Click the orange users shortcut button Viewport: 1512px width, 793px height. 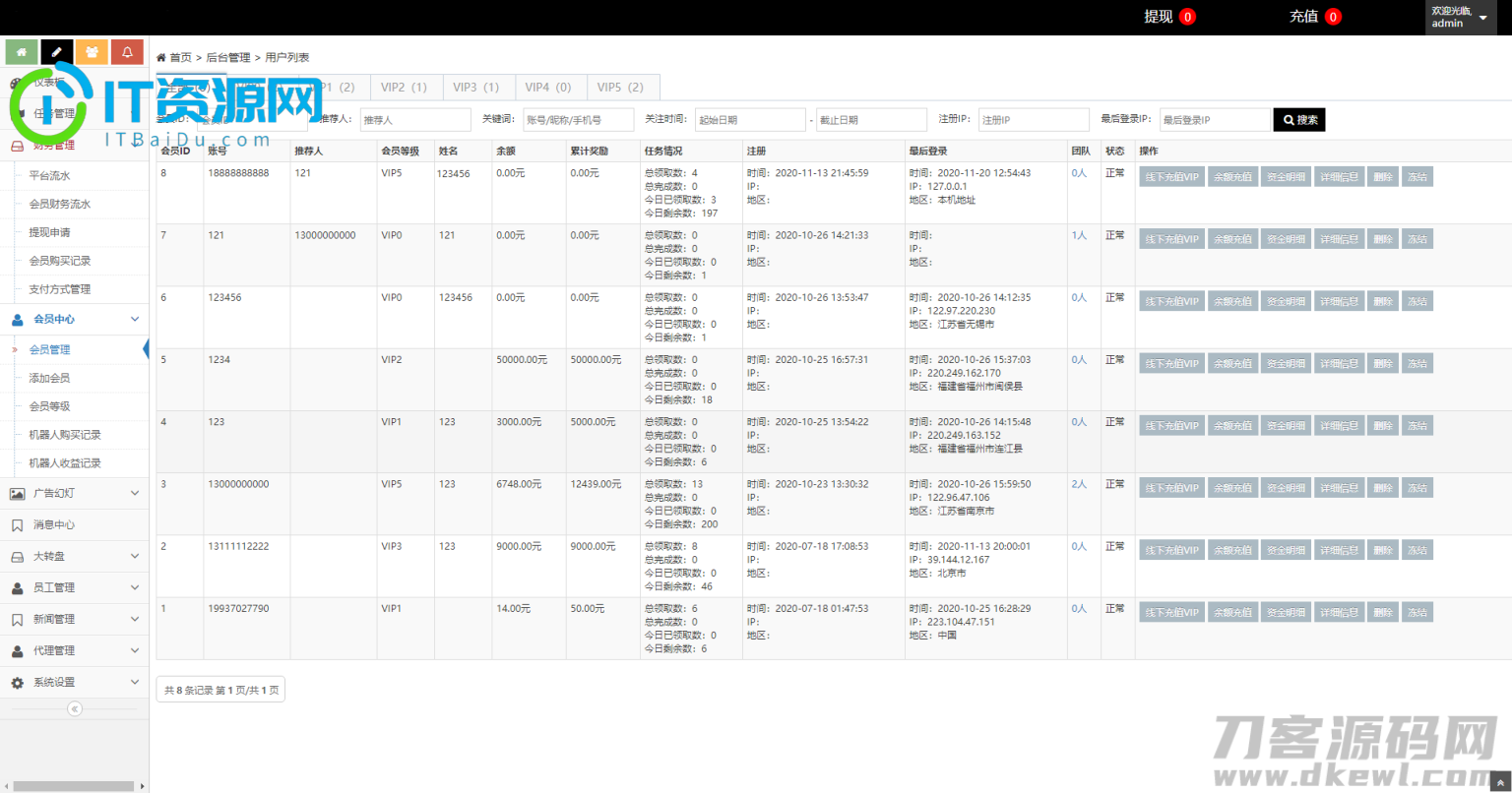click(92, 52)
